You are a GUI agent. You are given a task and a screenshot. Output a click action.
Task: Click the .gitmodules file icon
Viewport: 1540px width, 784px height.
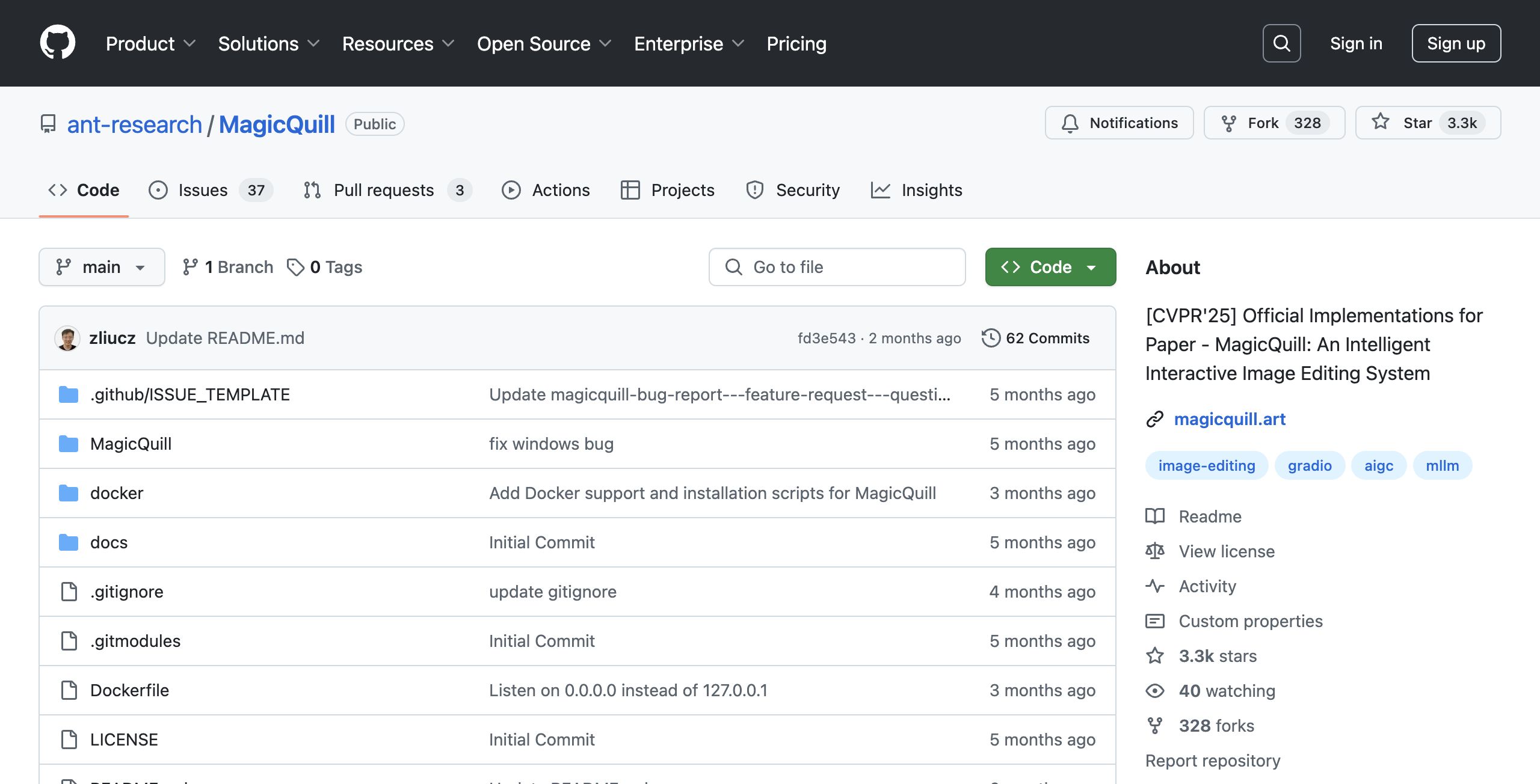69,641
